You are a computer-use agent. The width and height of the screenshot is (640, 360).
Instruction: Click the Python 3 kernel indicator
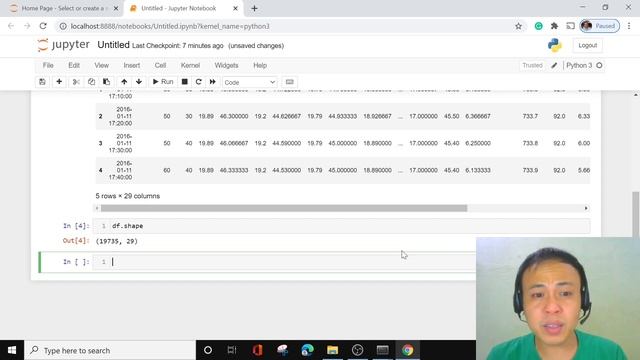tap(584, 65)
